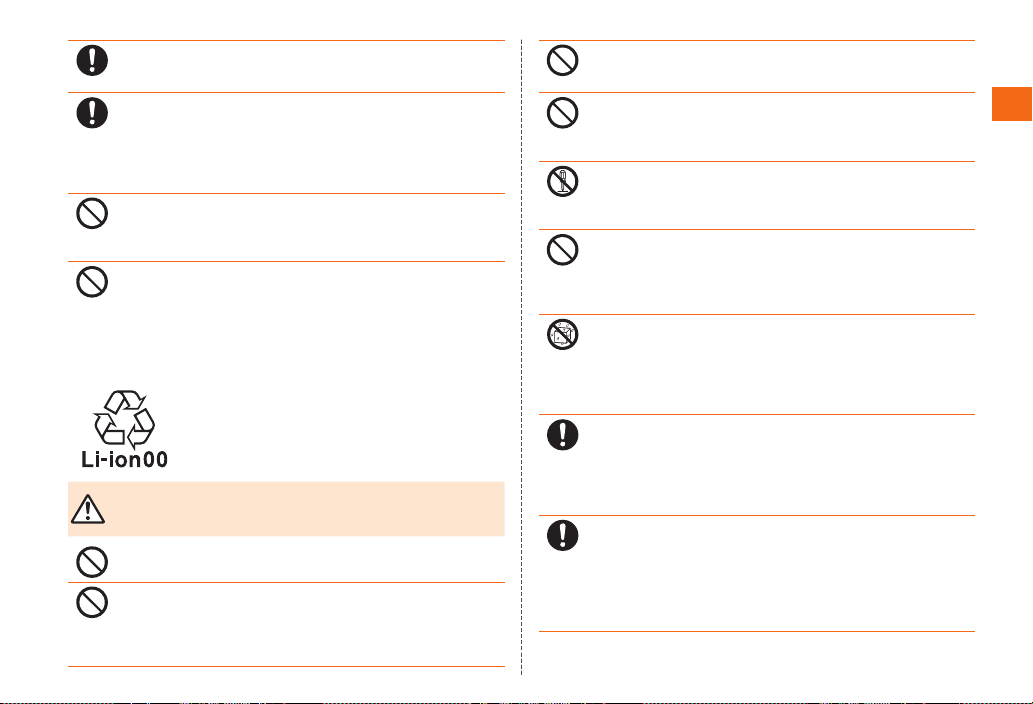Click prohibition icon between disassembly and water icons
The image size is (1033, 704).
[x=563, y=250]
